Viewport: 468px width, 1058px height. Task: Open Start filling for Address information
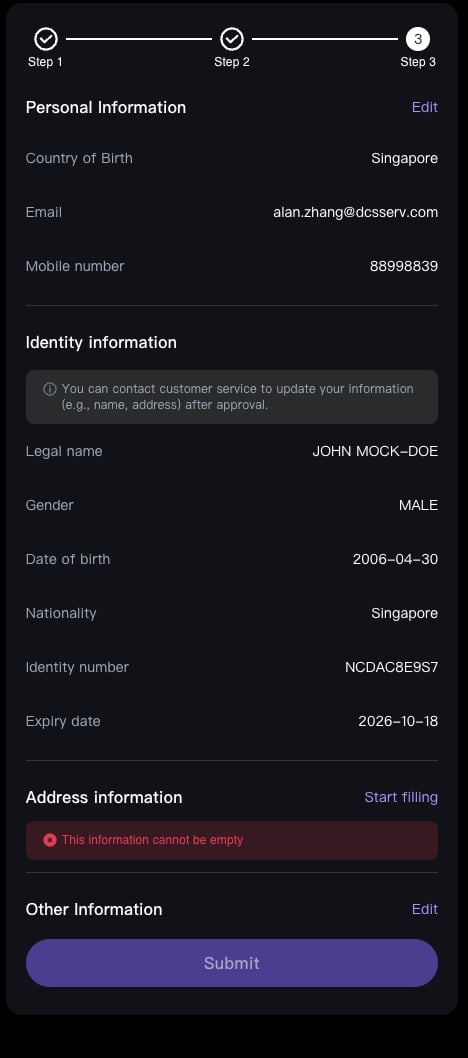[401, 798]
